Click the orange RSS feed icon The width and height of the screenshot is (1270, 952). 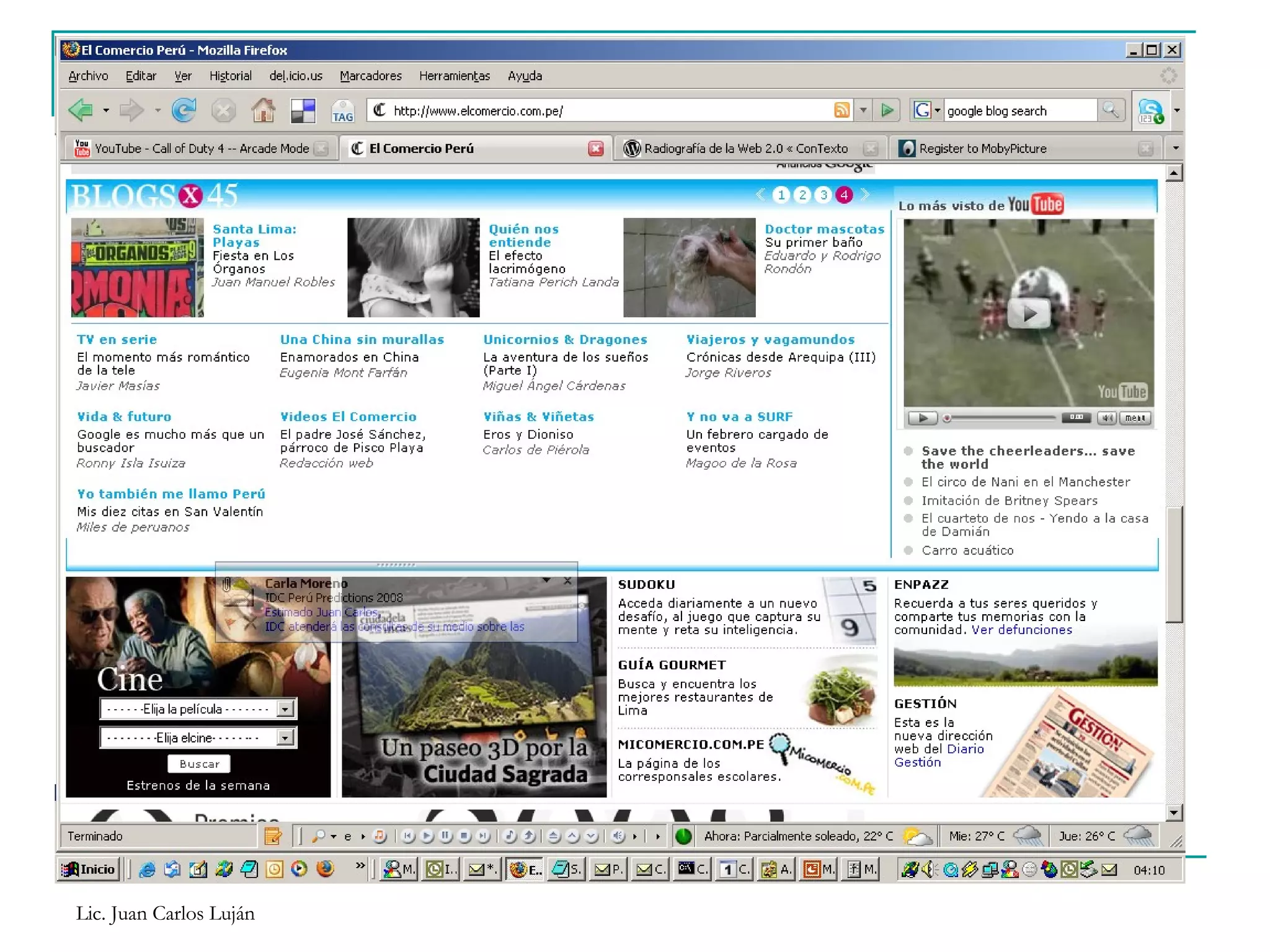coord(841,110)
